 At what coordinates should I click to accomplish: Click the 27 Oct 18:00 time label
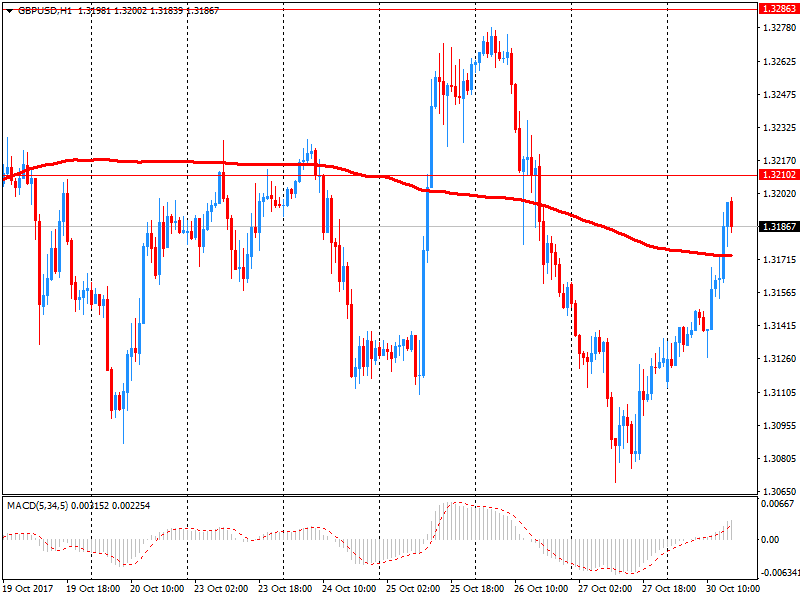[669, 588]
